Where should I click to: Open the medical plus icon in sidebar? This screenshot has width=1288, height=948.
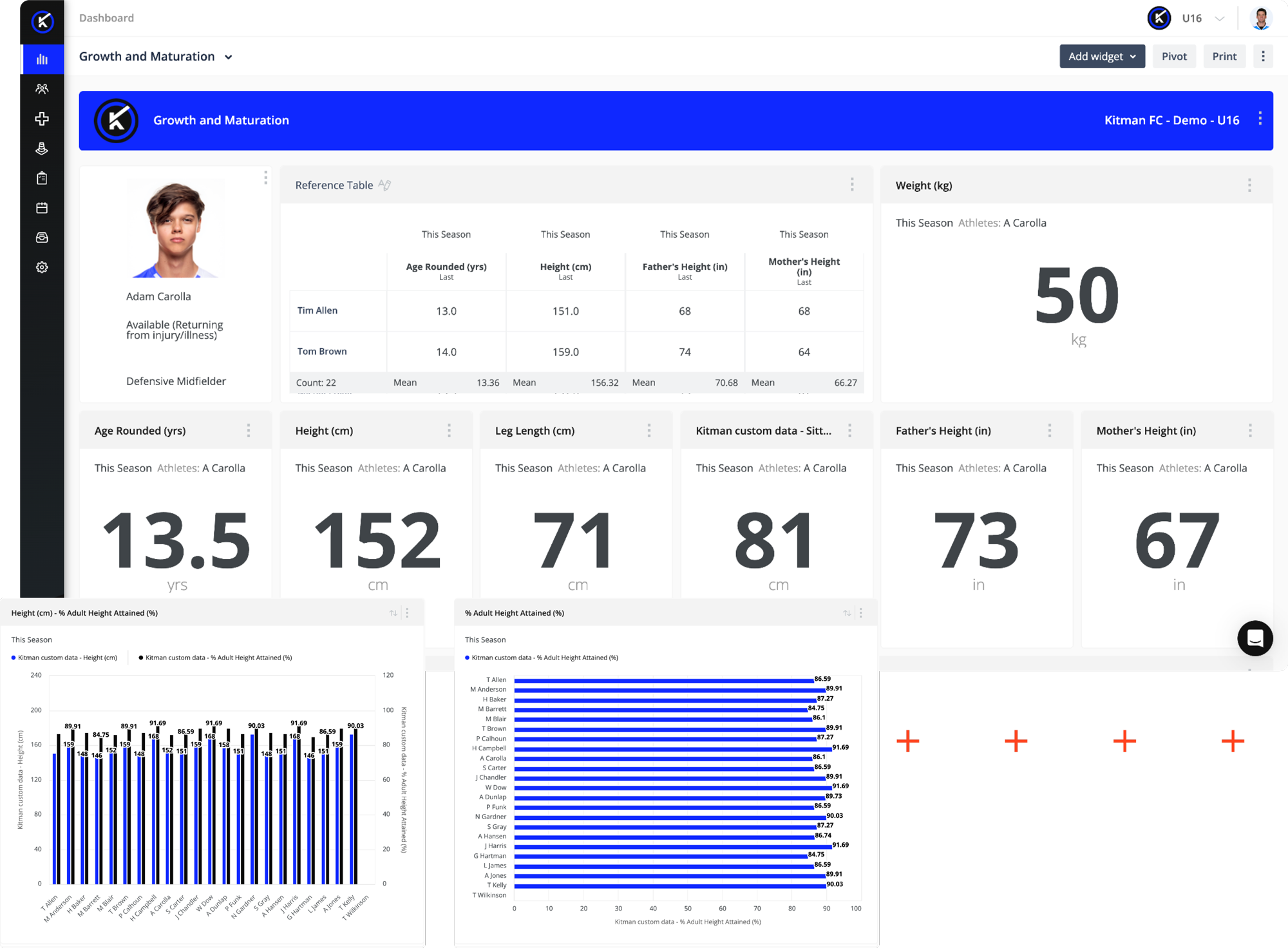pyautogui.click(x=41, y=118)
